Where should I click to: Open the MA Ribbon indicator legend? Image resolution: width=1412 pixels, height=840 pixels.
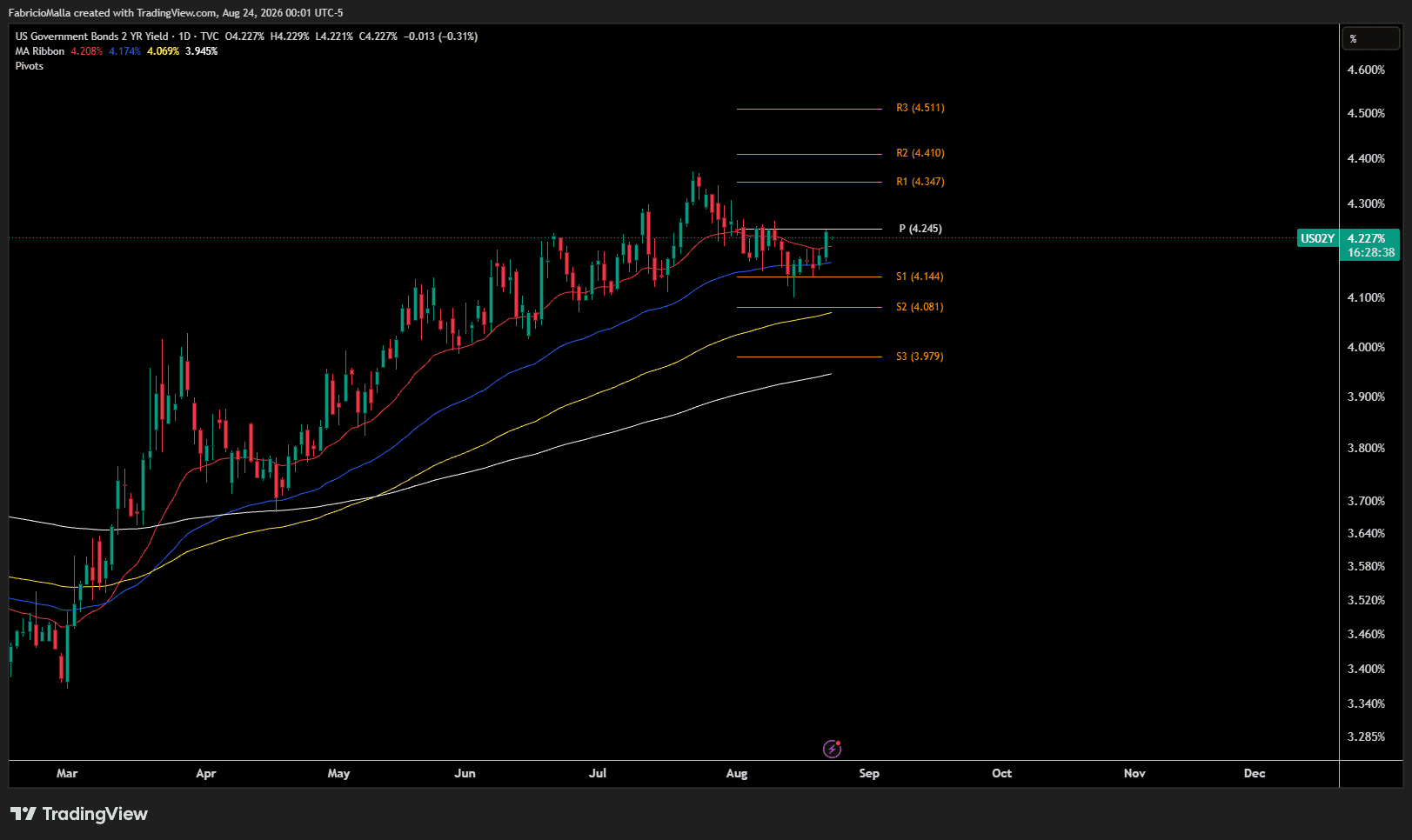40,51
